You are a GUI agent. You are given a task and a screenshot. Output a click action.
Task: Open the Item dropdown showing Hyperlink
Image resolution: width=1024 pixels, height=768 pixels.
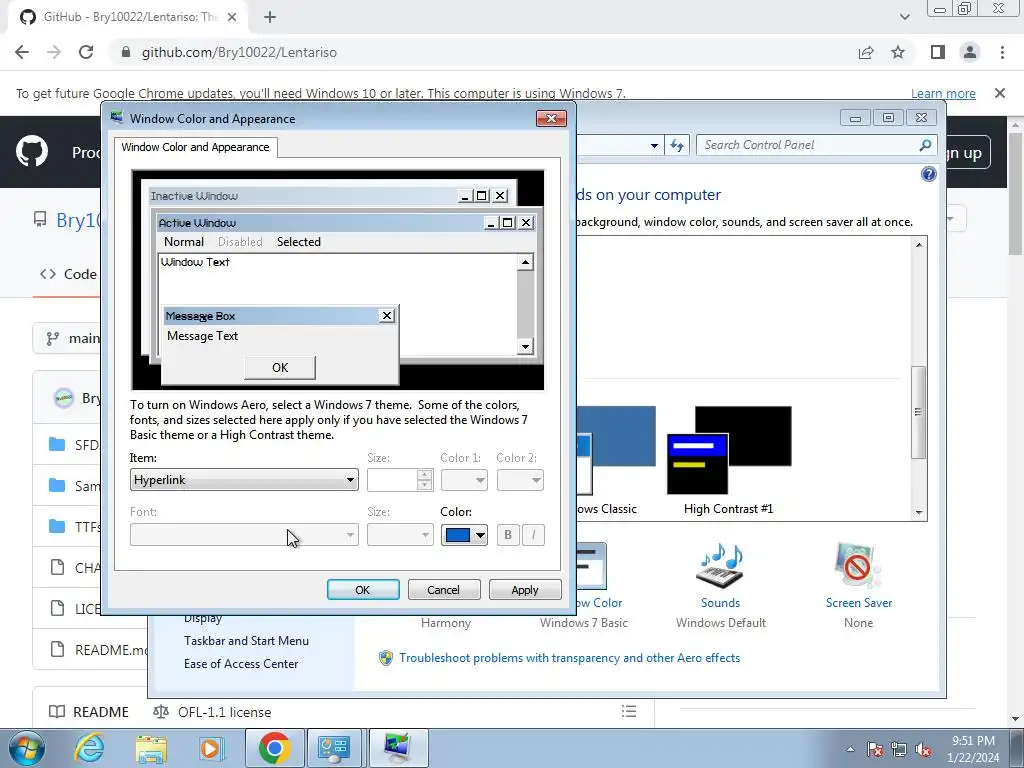(x=244, y=480)
